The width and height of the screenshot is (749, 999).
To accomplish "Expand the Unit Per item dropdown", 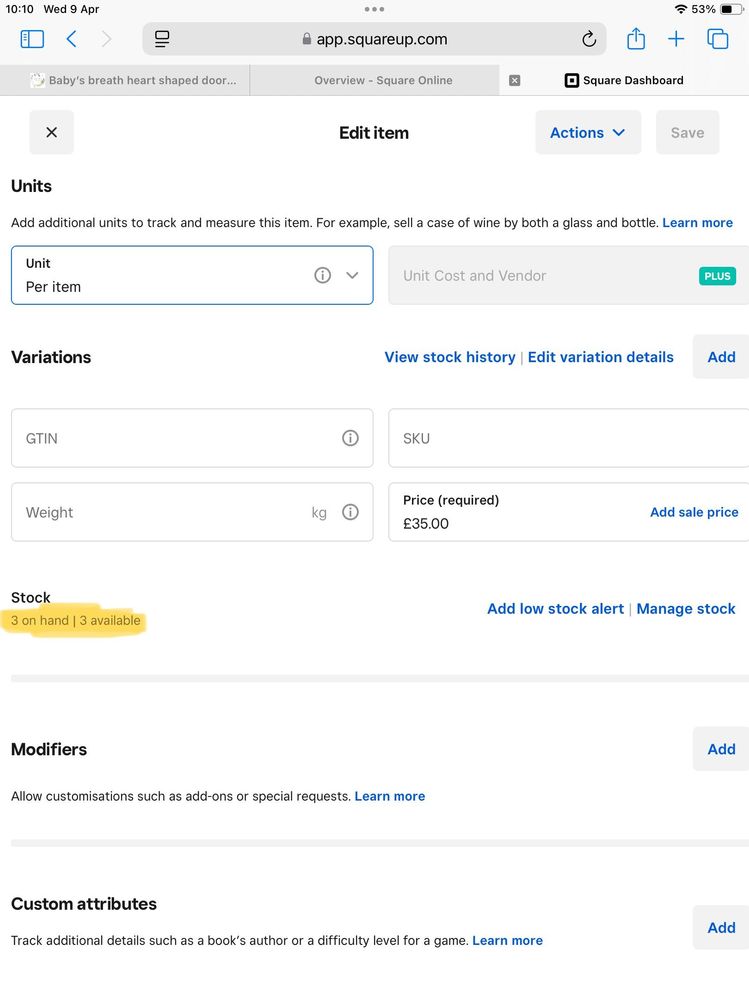I will 352,275.
